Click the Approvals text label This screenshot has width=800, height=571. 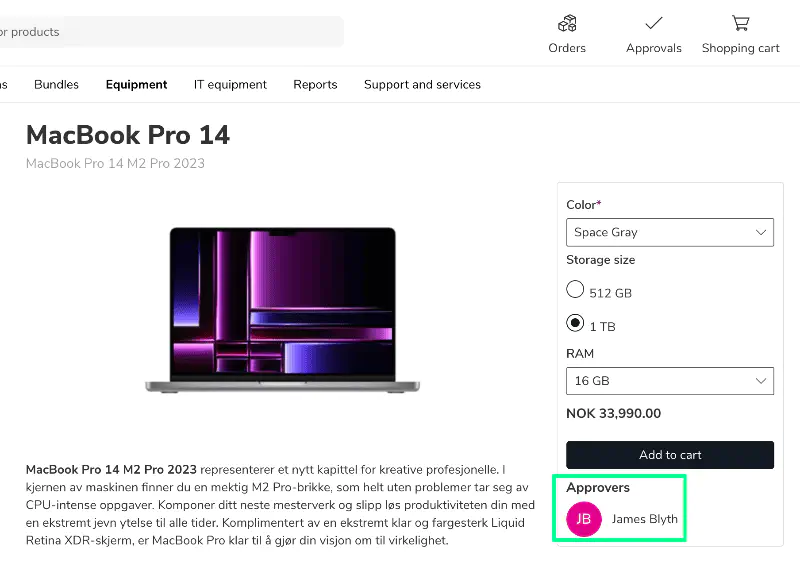[x=654, y=48]
